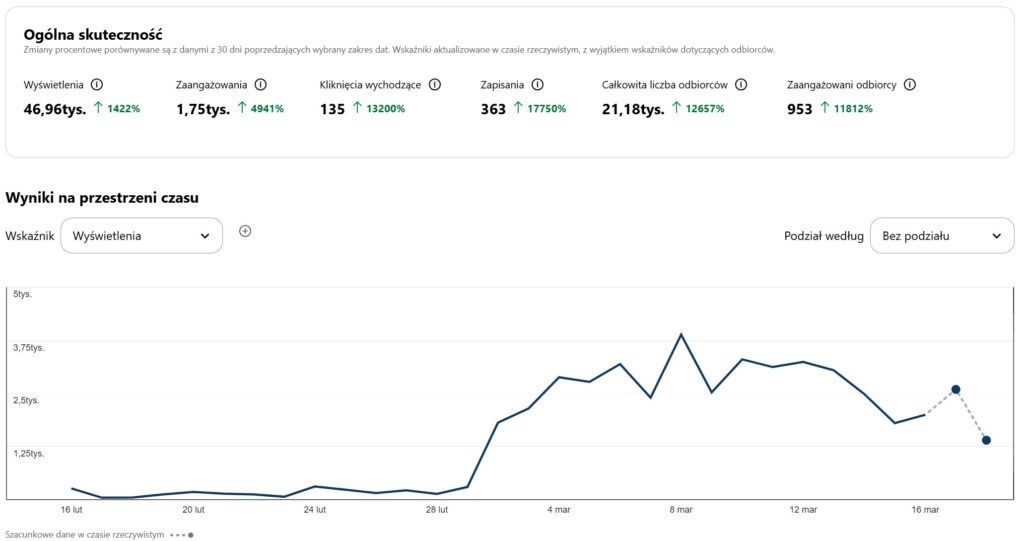Click the plus icon to add a metric

click(245, 231)
